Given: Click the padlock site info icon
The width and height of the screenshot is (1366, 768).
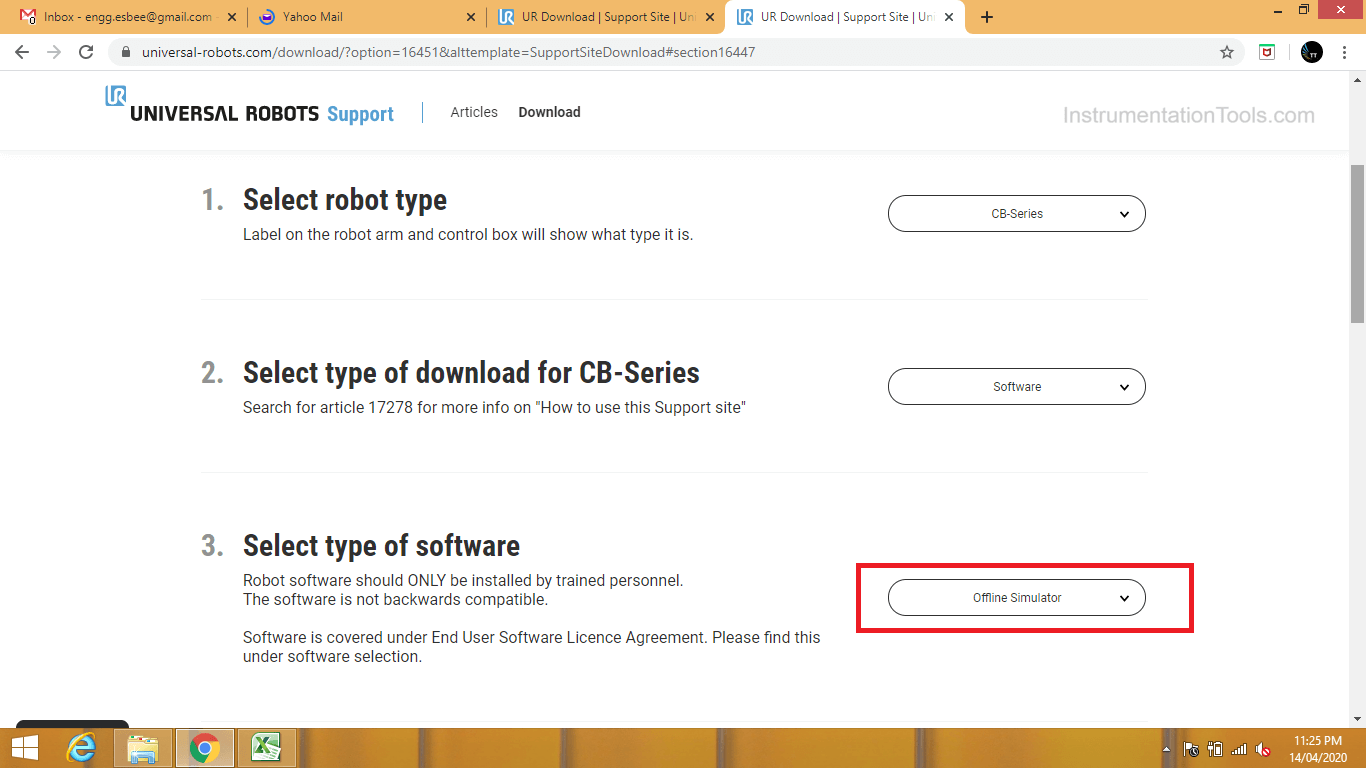Looking at the screenshot, I should (x=126, y=52).
